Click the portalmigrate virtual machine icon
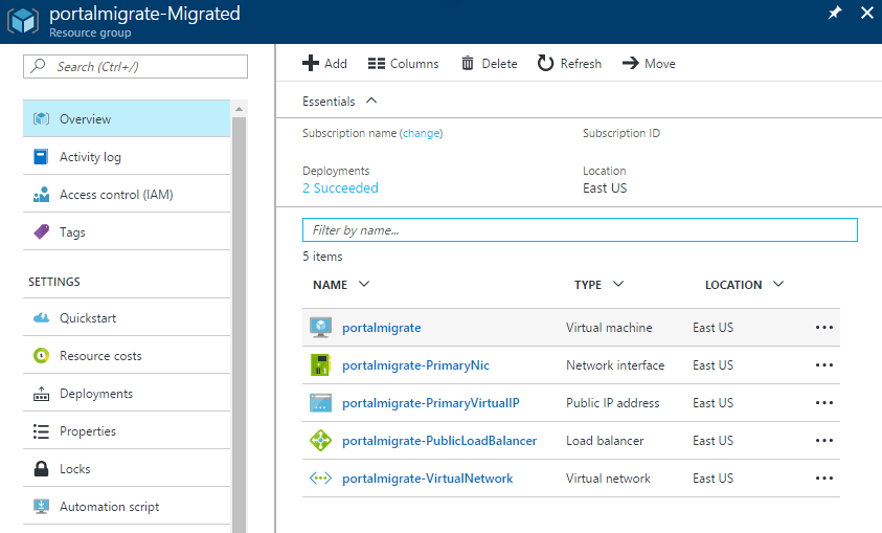The height and width of the screenshot is (533, 882). (320, 327)
